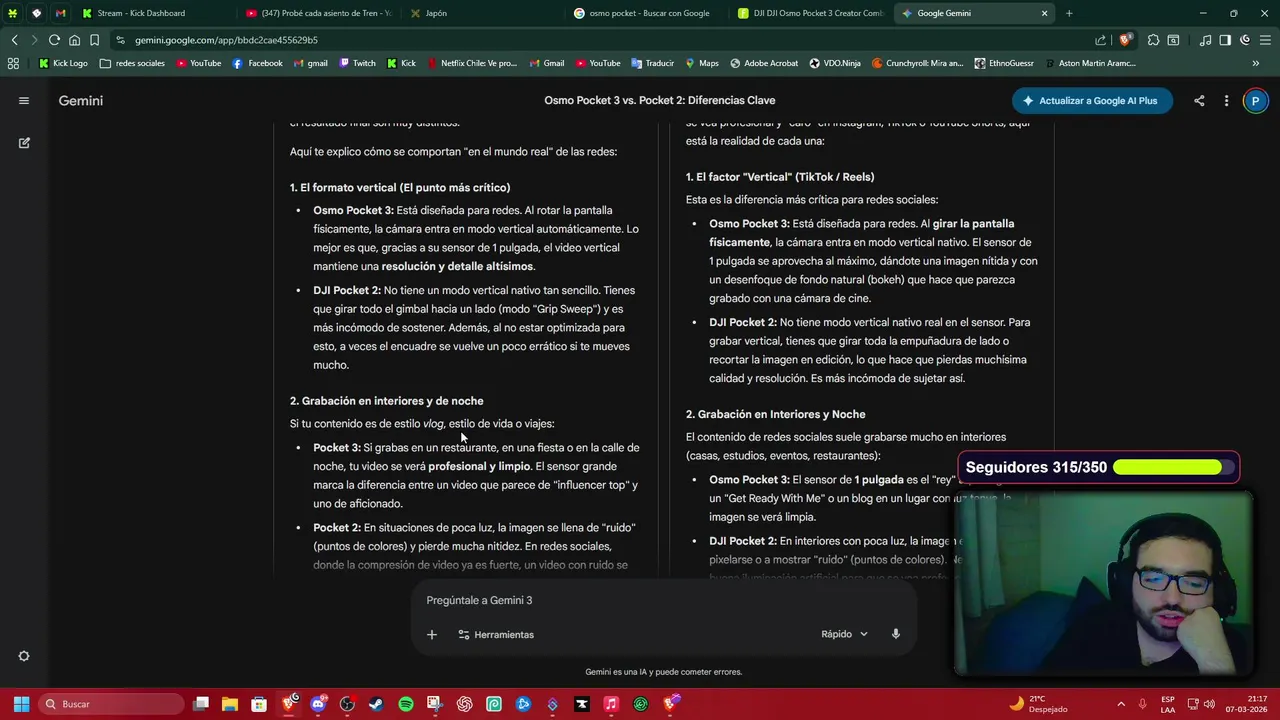The height and width of the screenshot is (720, 1280).
Task: Open the Twitch bookmark
Action: tap(357, 63)
